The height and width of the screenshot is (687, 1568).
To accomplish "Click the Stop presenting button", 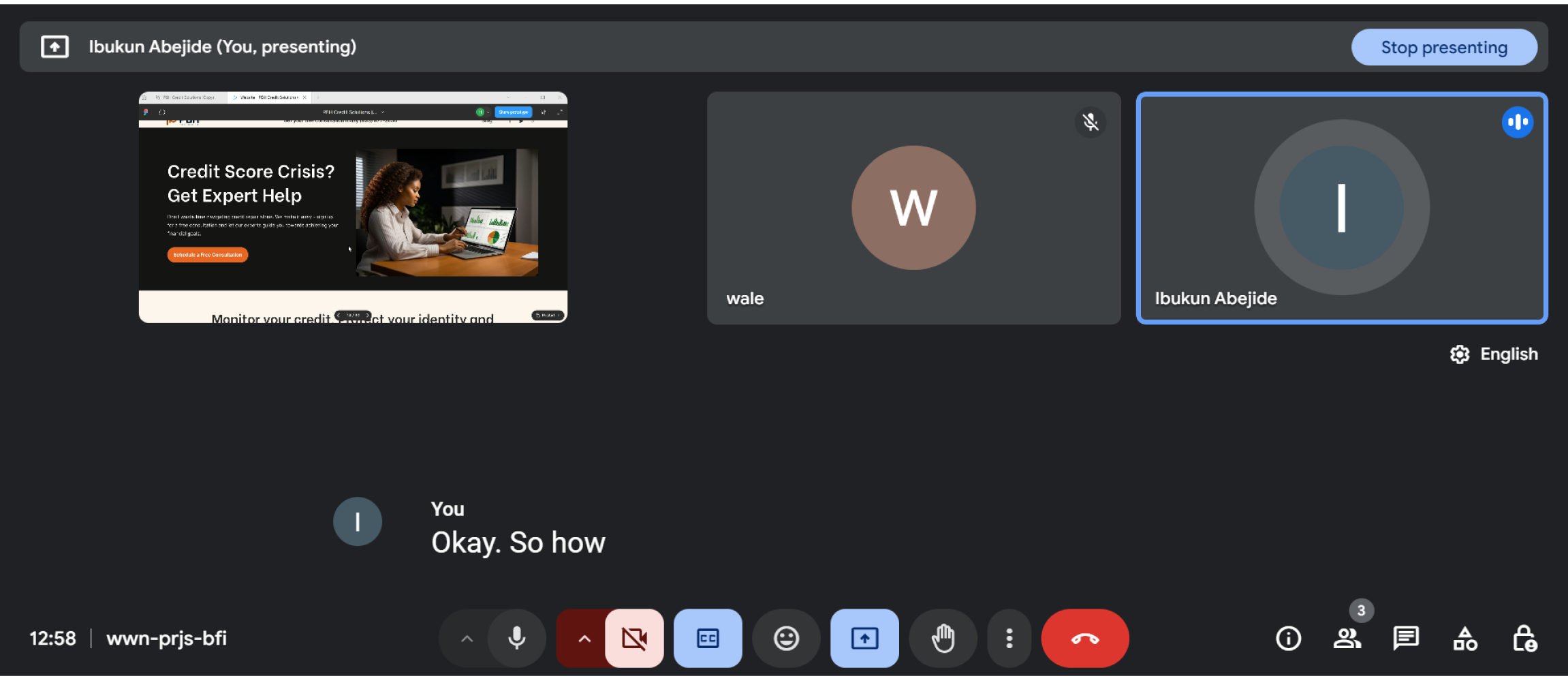I will click(1443, 47).
